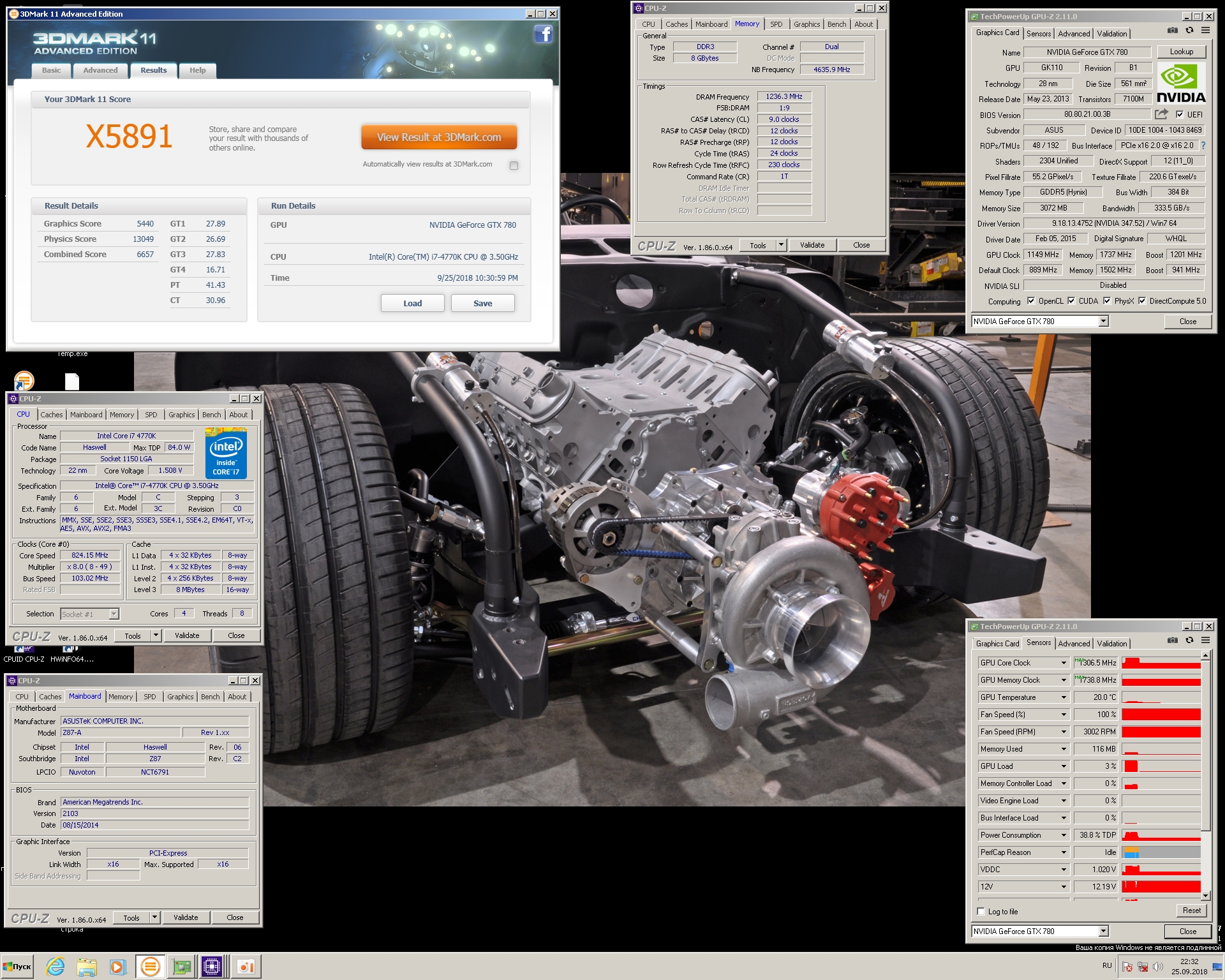This screenshot has width=1225, height=980.
Task: Click the Lookup button in GPU-Z
Action: tap(1181, 52)
